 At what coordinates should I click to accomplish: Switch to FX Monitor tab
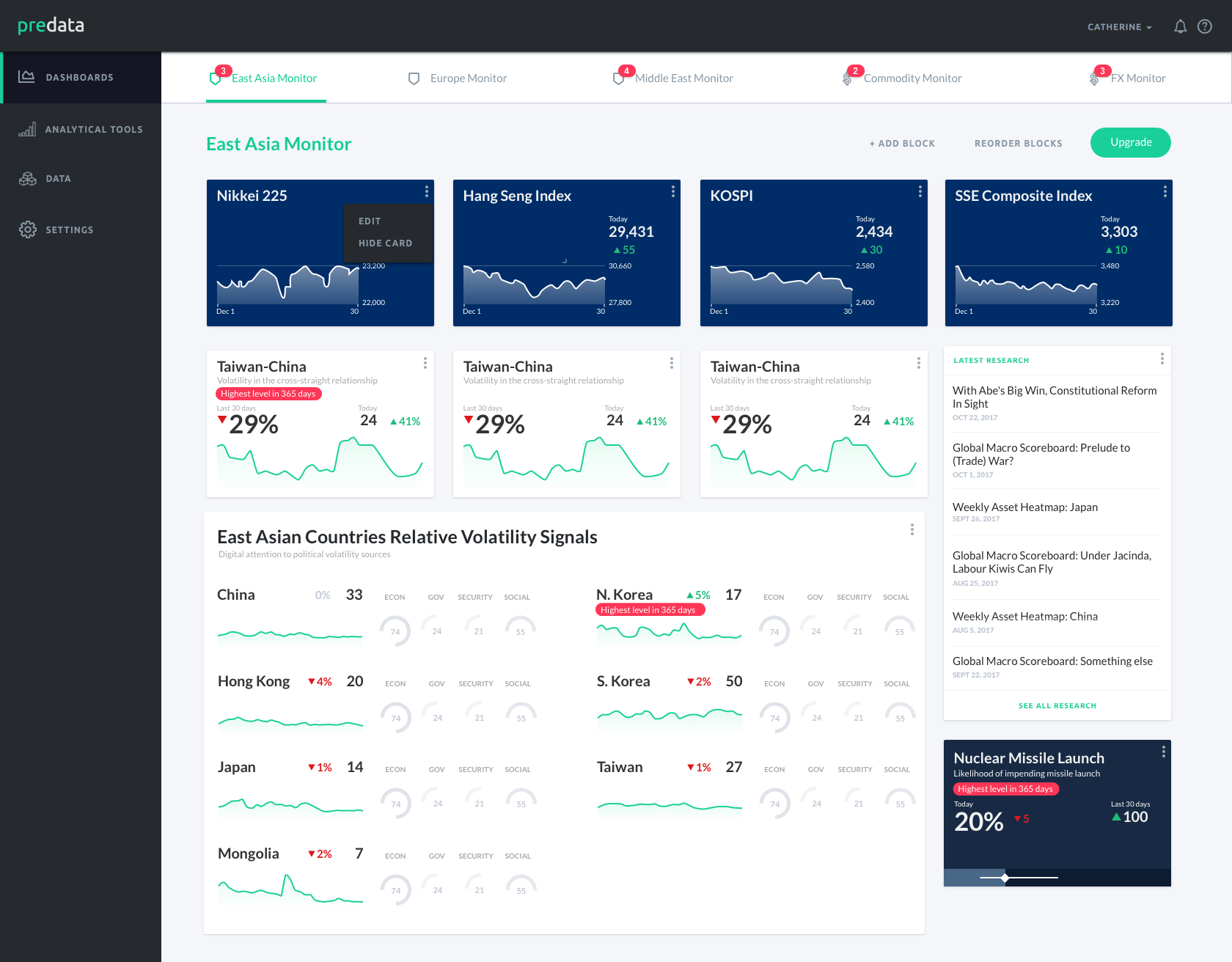coord(1128,78)
